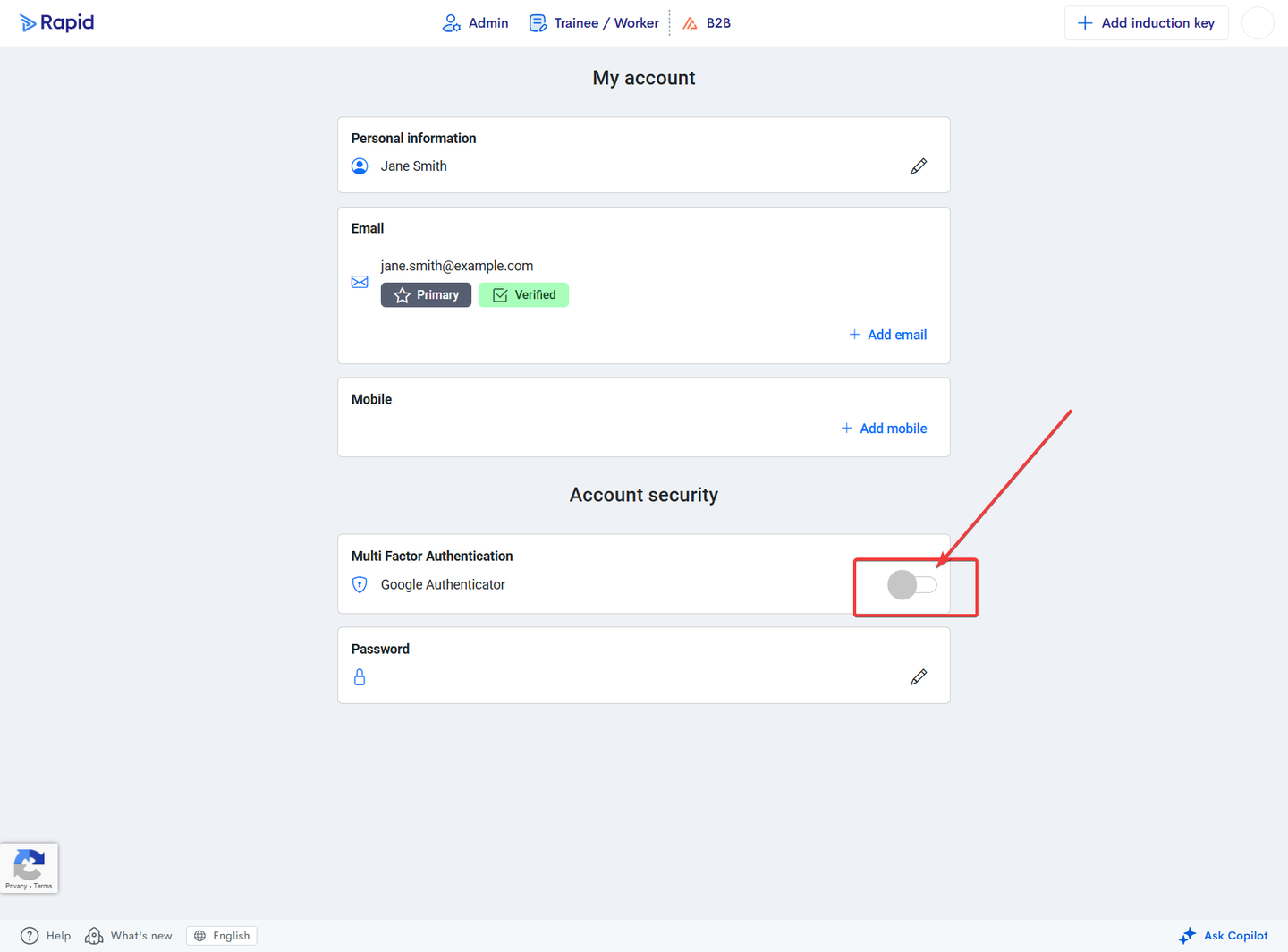The image size is (1288, 952).
Task: Switch to Trainee / Worker section
Action: 594,23
